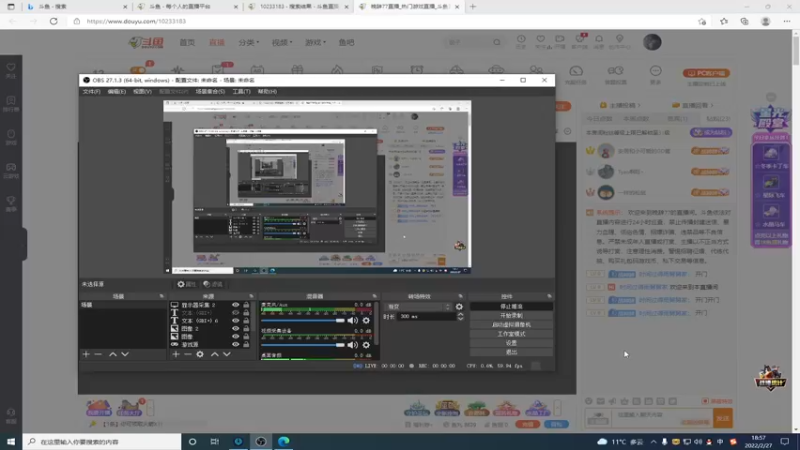Move source down in sources toolbar
The height and width of the screenshot is (450, 800).
227,354
